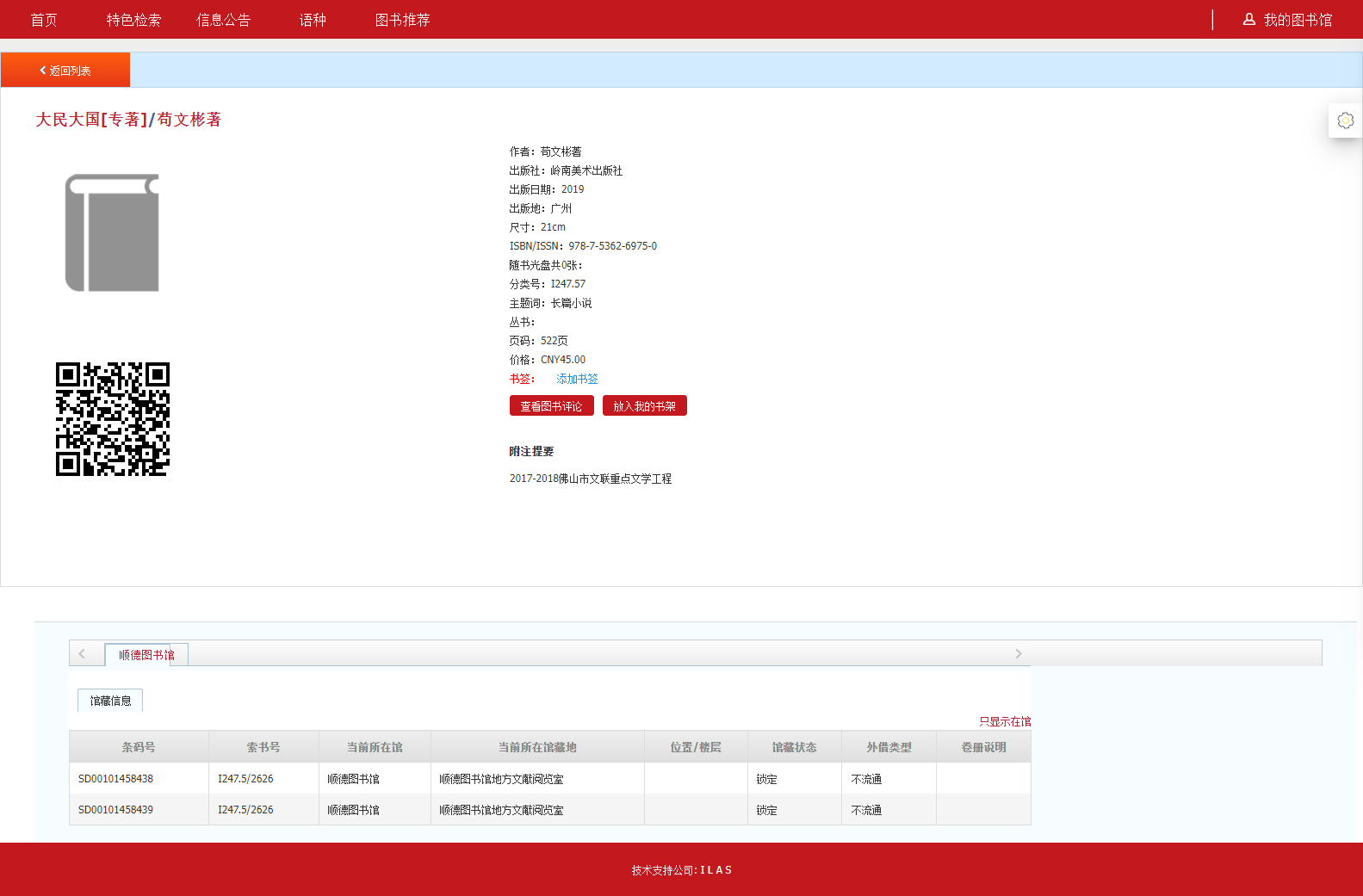The width and height of the screenshot is (1363, 896).
Task: Click 锁定 status in SD00101458439 row
Action: point(766,810)
